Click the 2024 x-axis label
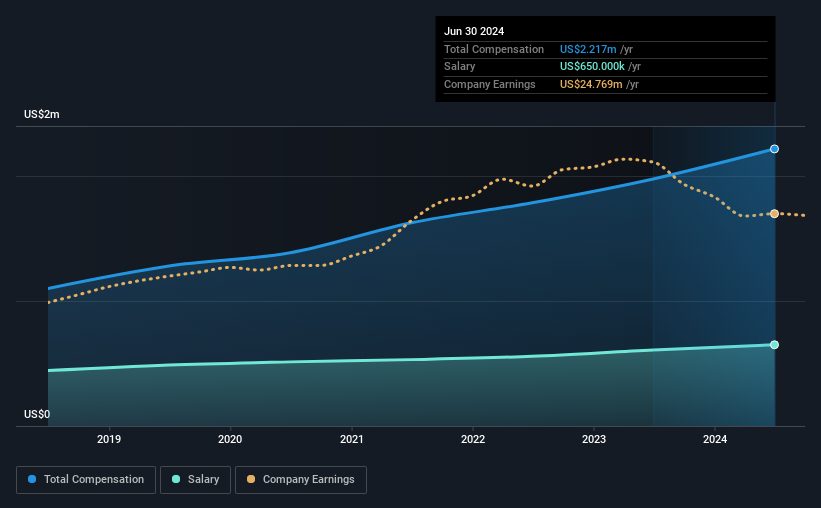 pos(715,439)
